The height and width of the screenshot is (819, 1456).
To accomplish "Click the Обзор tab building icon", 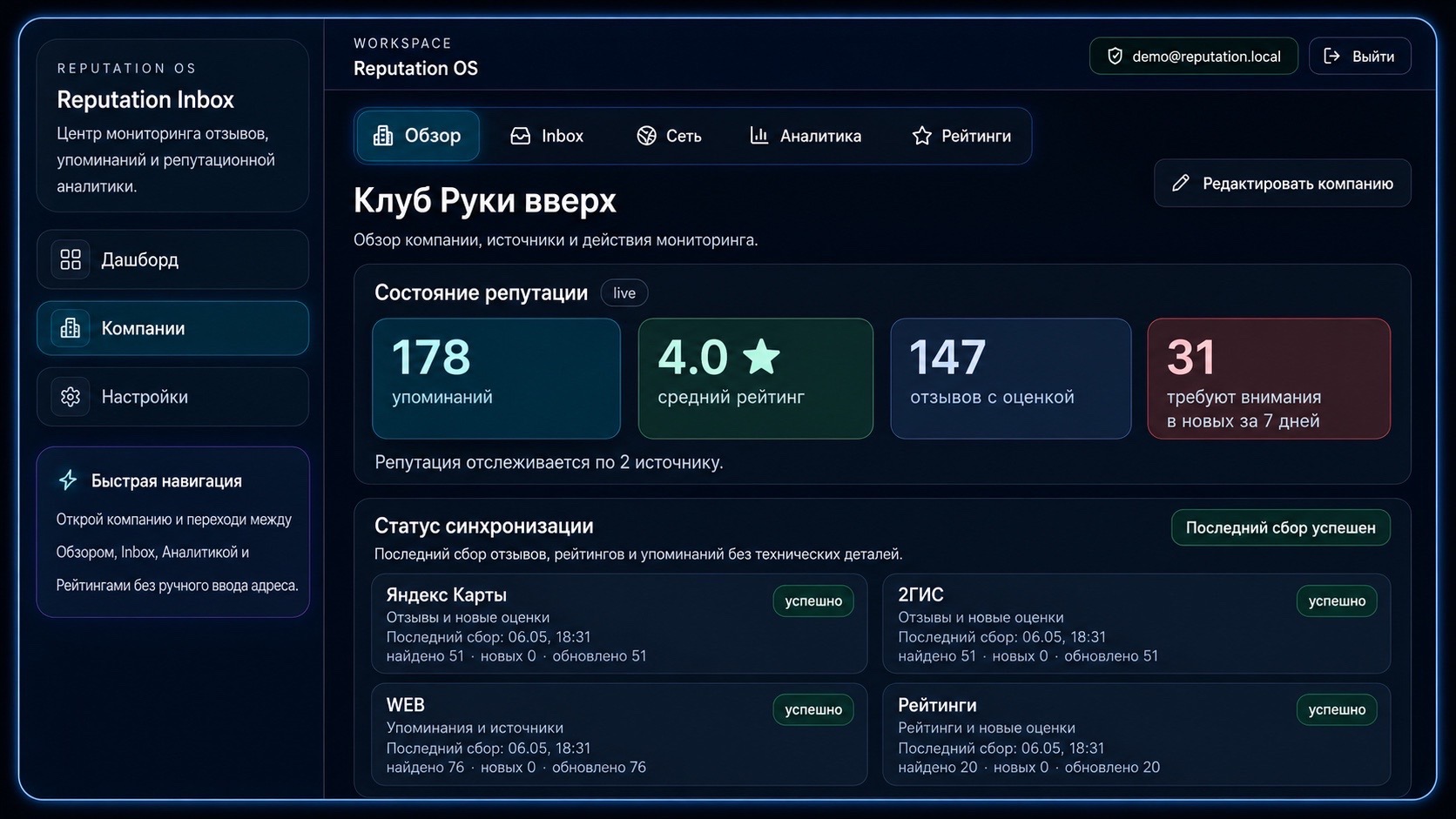I will click(383, 136).
